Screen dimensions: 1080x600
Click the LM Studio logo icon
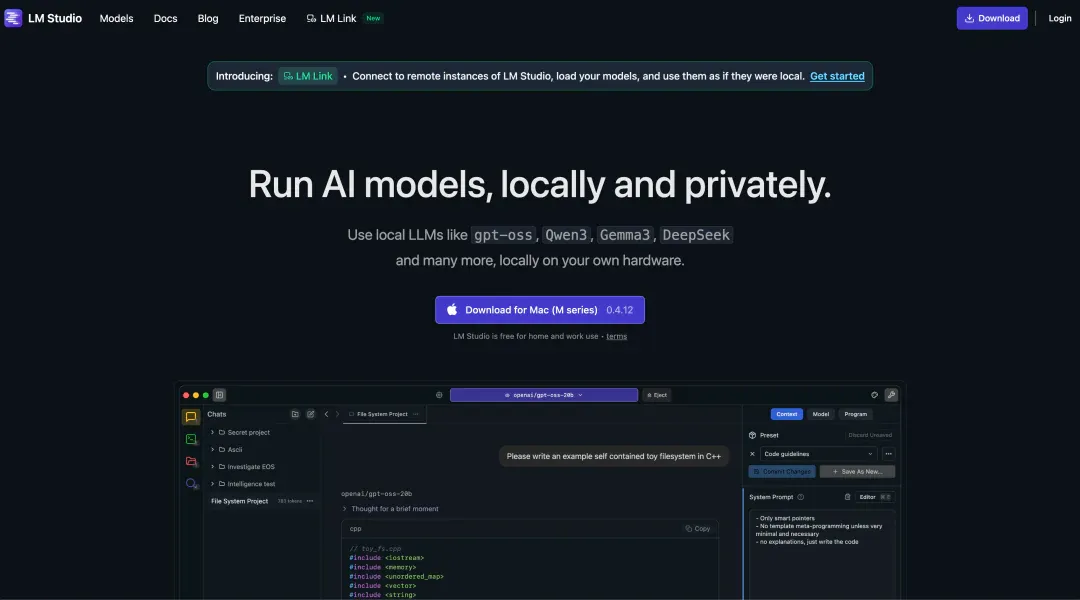point(13,18)
